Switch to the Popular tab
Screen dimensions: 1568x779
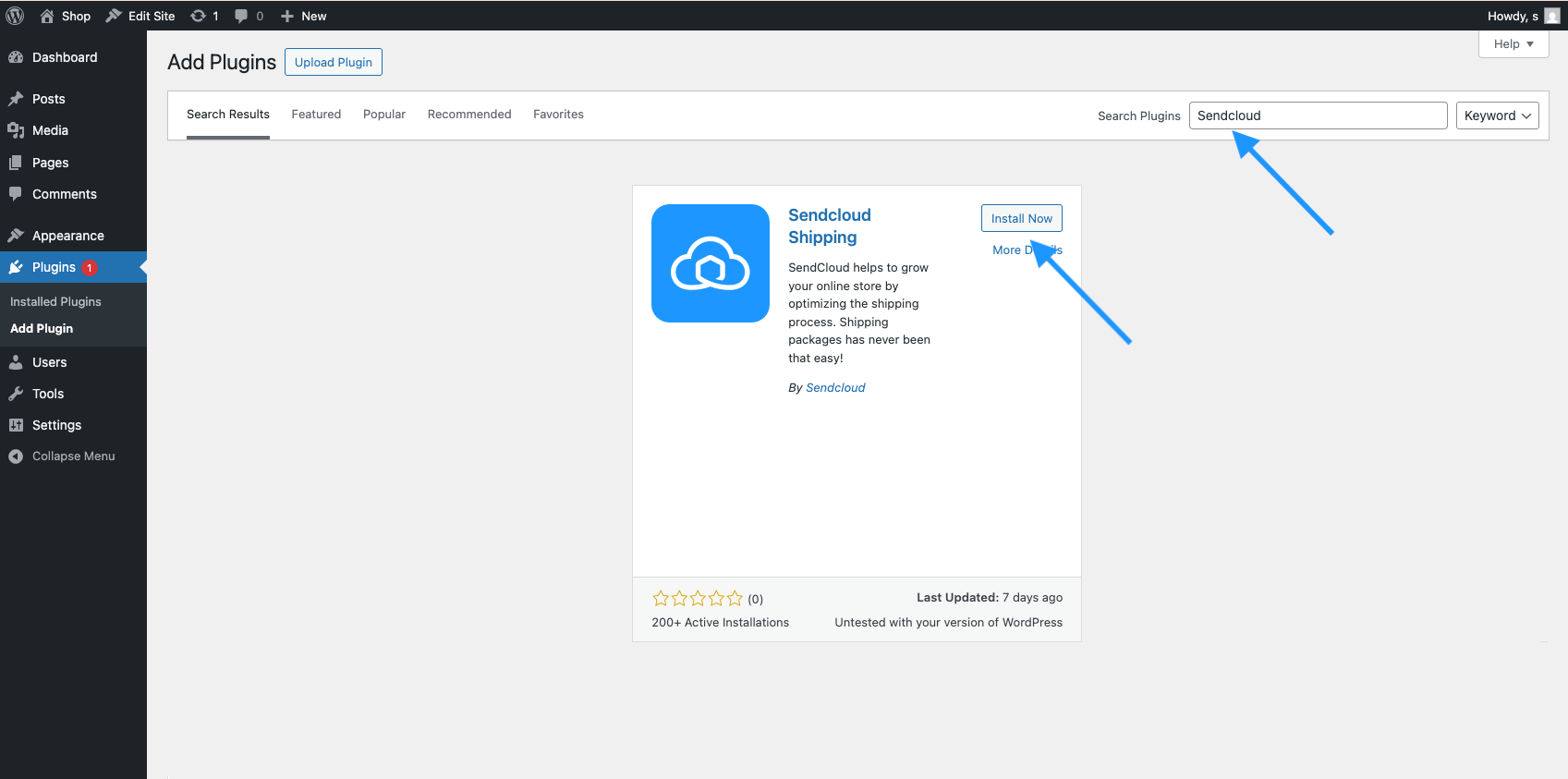(x=384, y=115)
